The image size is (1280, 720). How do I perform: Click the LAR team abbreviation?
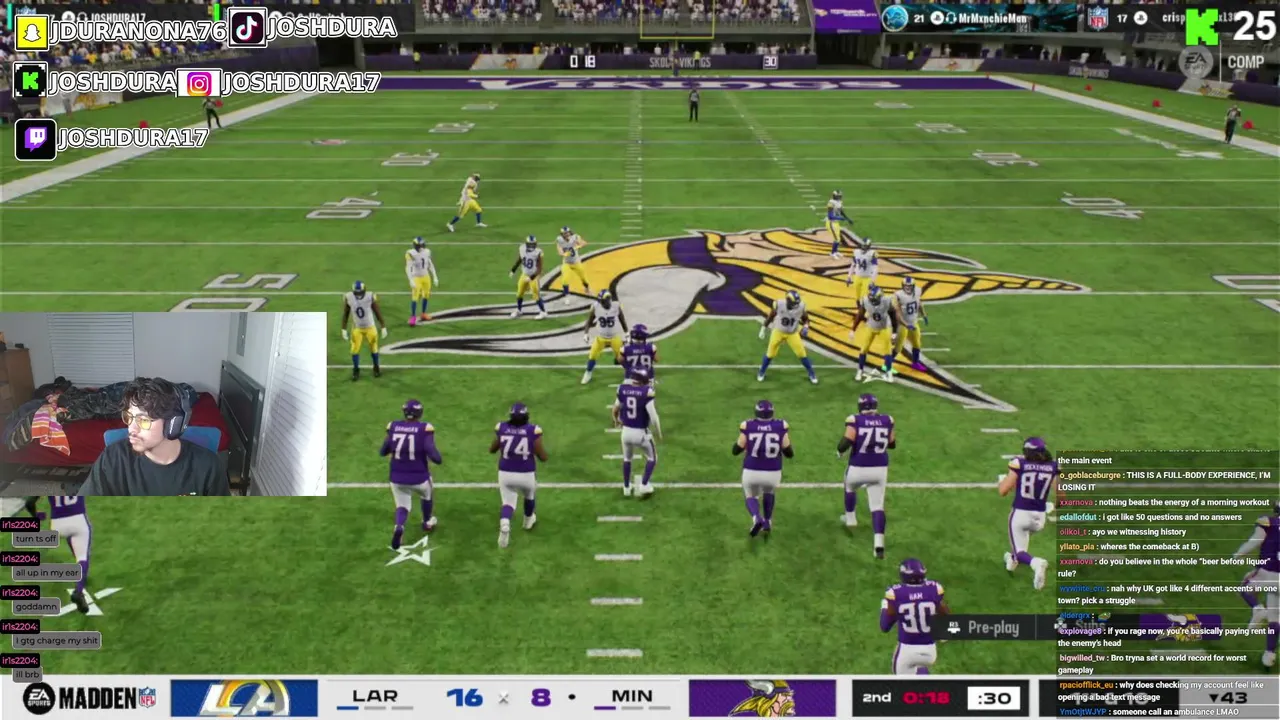(375, 696)
